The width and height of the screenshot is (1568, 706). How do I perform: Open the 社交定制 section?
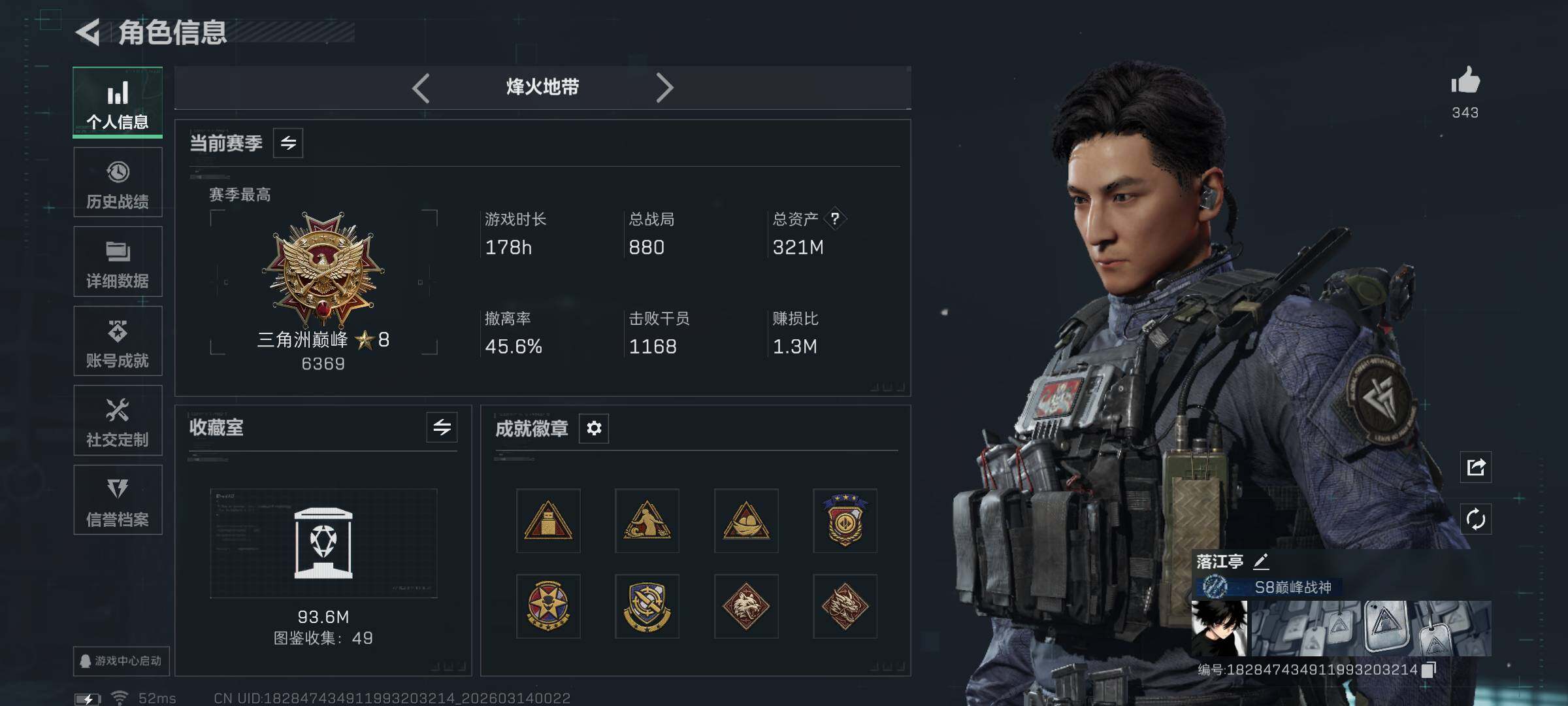(118, 420)
